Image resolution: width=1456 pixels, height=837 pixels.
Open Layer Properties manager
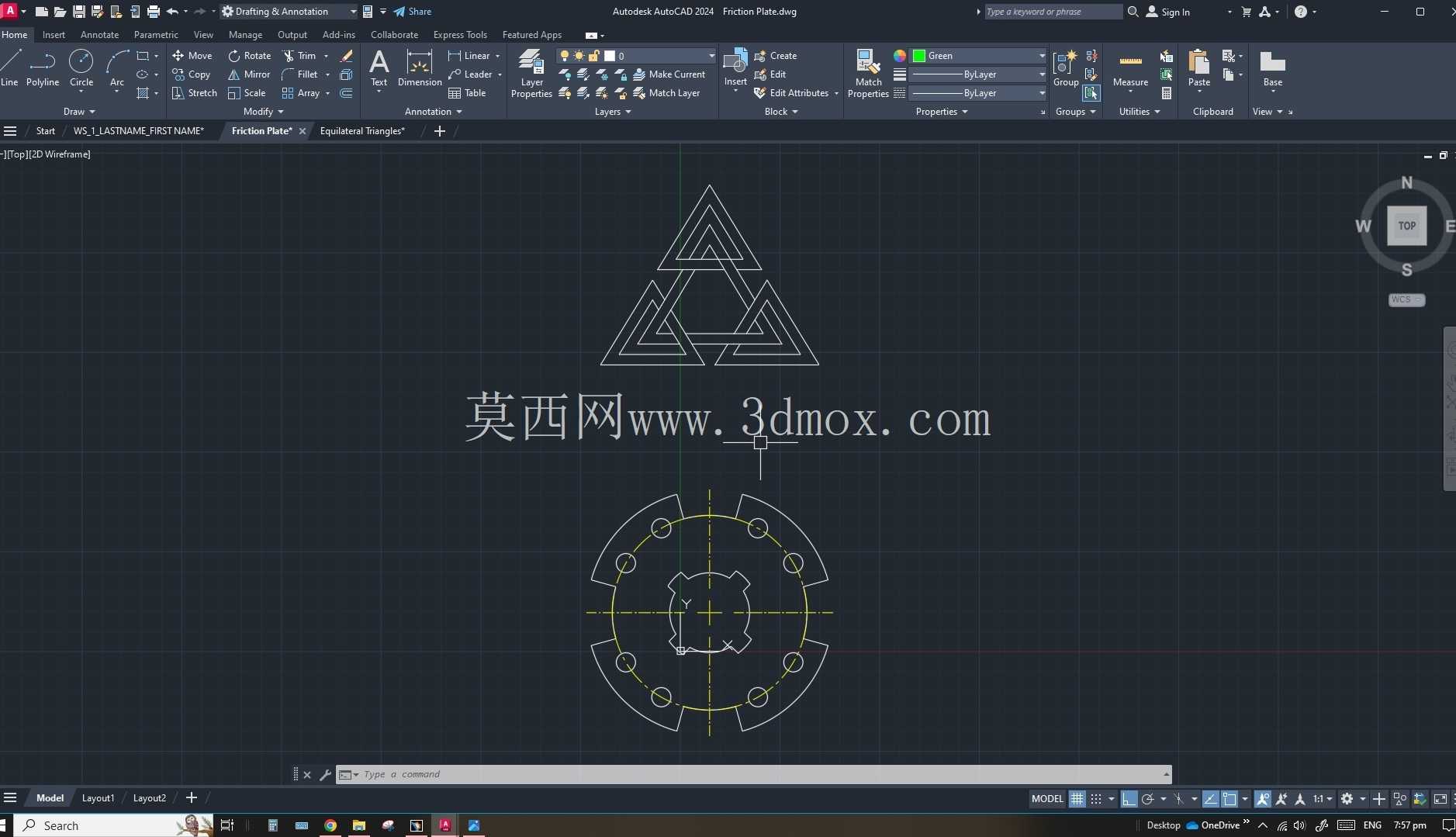coord(531,74)
